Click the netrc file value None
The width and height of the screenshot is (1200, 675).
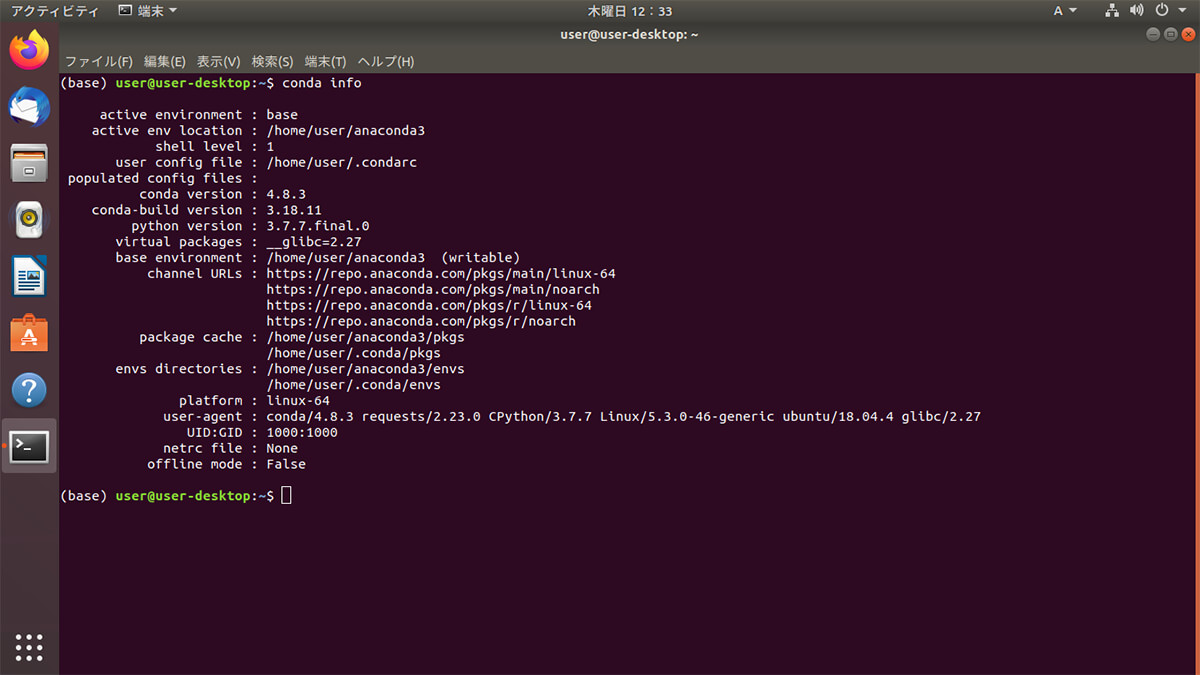pyautogui.click(x=282, y=449)
